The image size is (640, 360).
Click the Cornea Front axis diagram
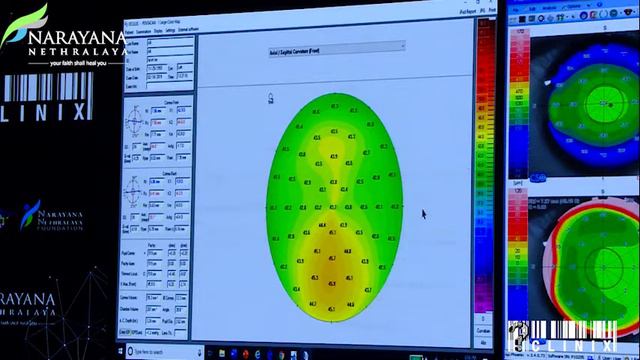(134, 121)
